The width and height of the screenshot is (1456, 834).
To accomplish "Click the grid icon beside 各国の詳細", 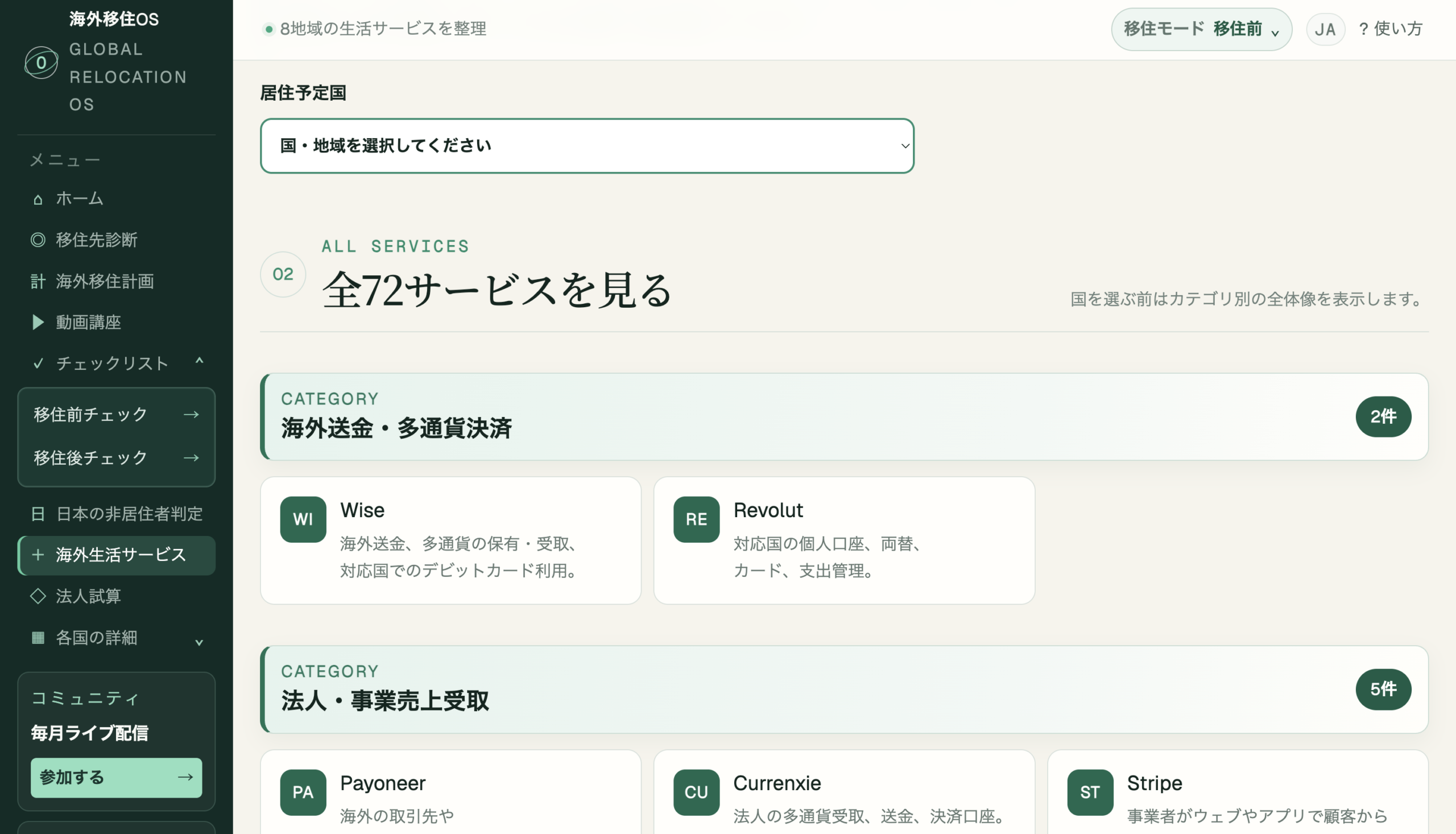I will [x=38, y=638].
